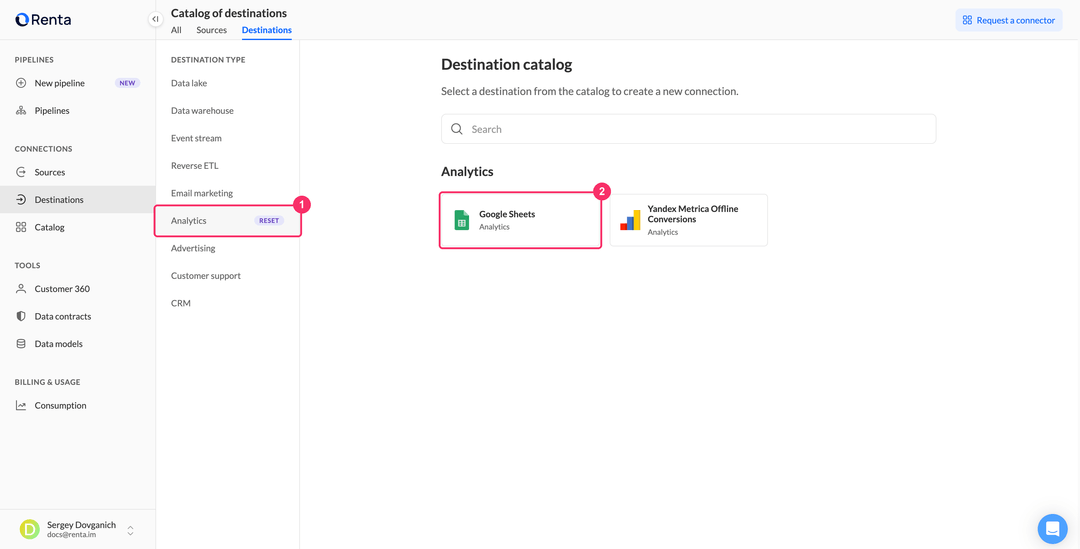
Task: Click the Data models database icon
Action: click(x=21, y=344)
